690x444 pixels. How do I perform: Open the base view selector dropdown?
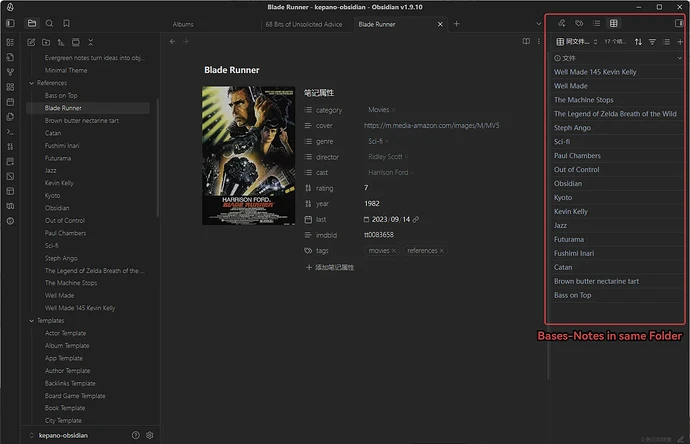[576, 42]
